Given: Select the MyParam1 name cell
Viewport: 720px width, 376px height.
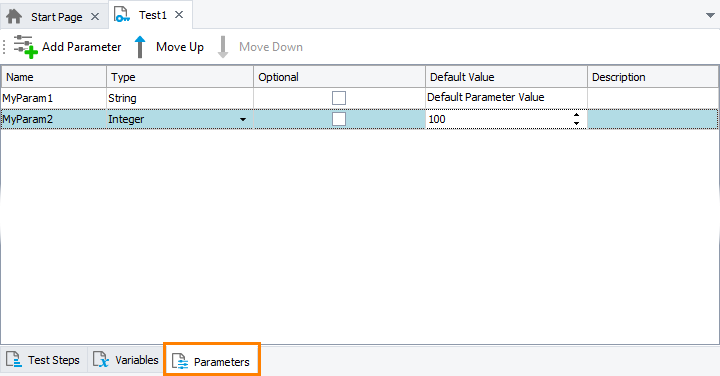Looking at the screenshot, I should tap(54, 98).
